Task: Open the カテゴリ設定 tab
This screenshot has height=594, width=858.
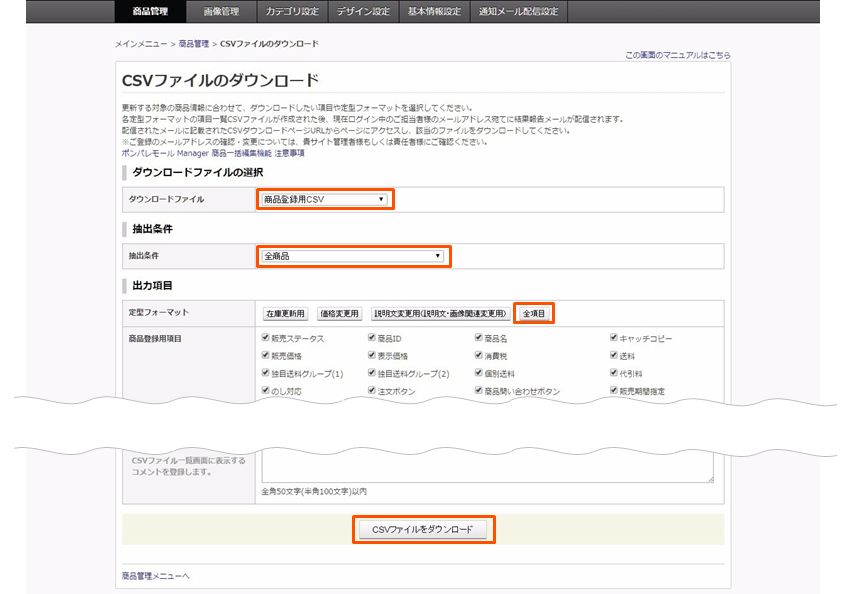Action: click(x=292, y=11)
